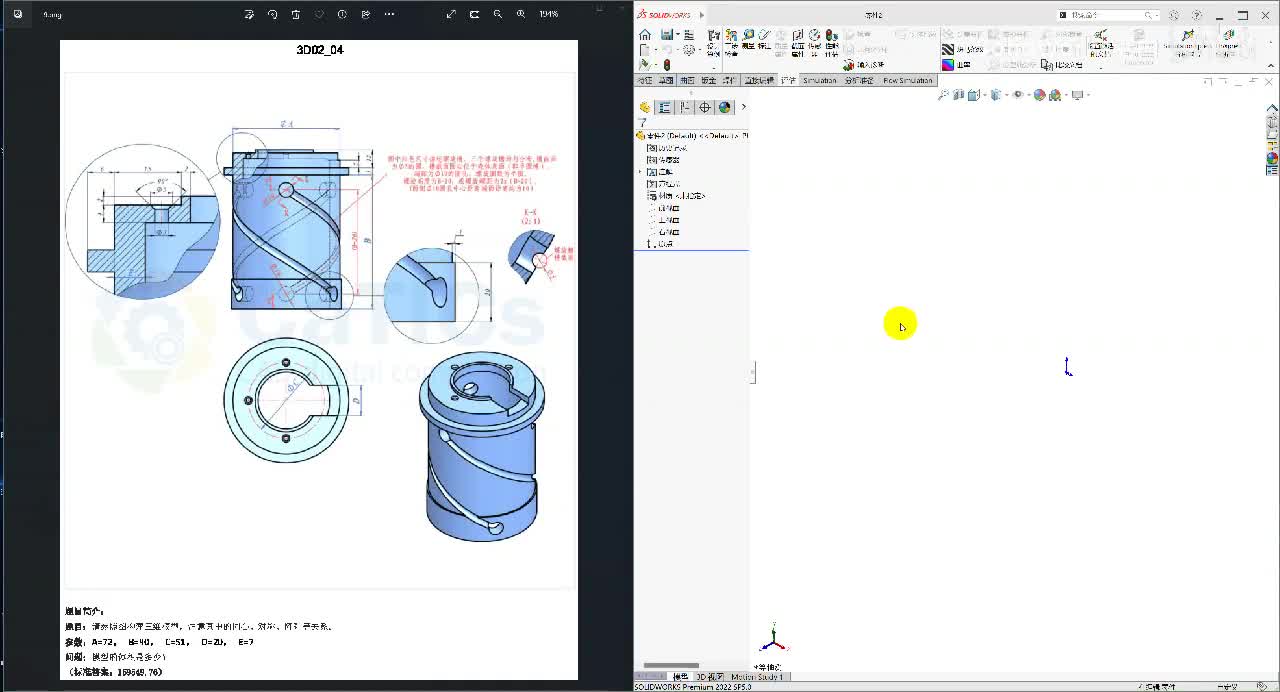Open the Save button dropdown arrow

pos(677,35)
